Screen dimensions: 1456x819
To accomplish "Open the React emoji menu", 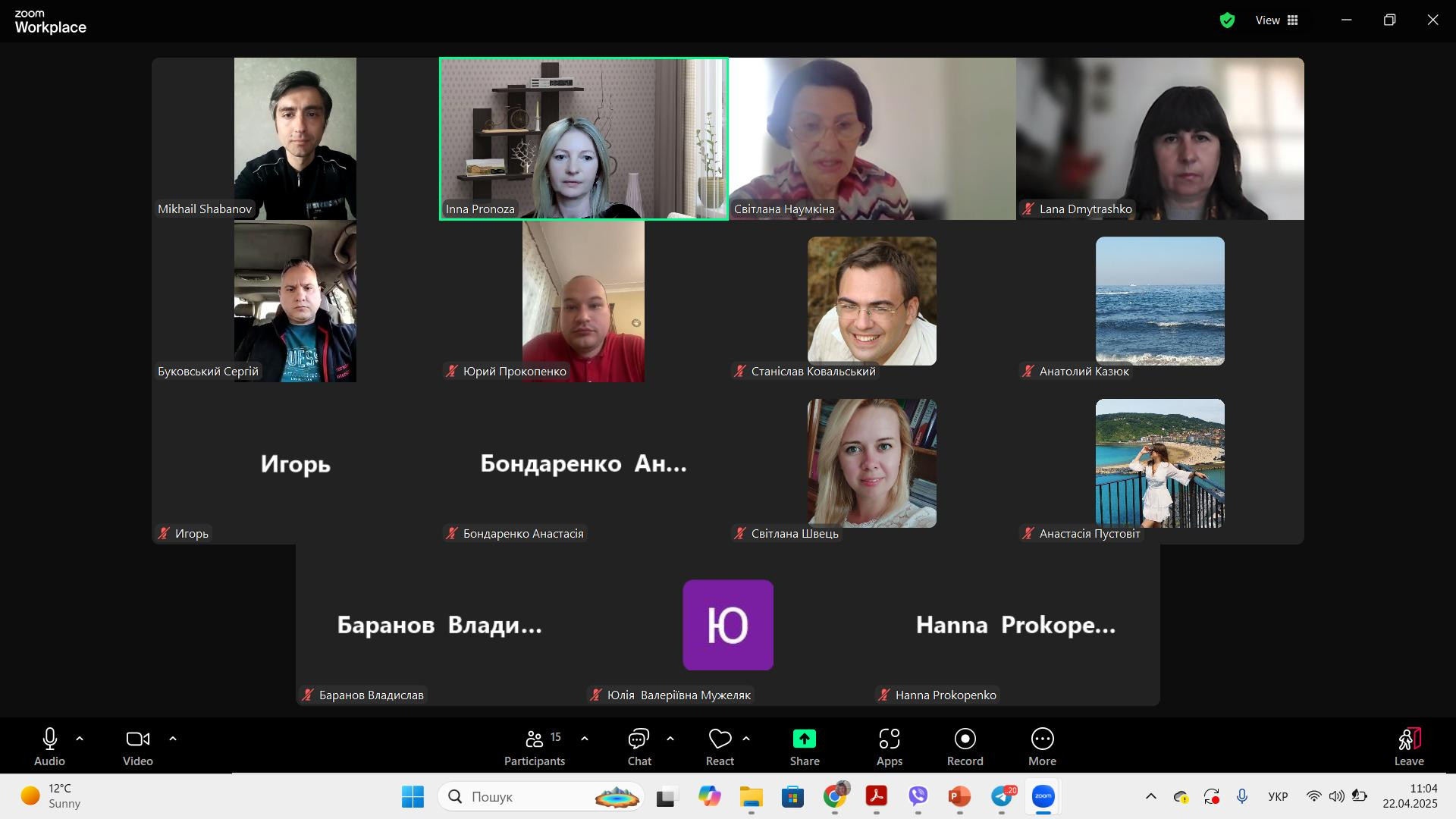I will point(720,747).
